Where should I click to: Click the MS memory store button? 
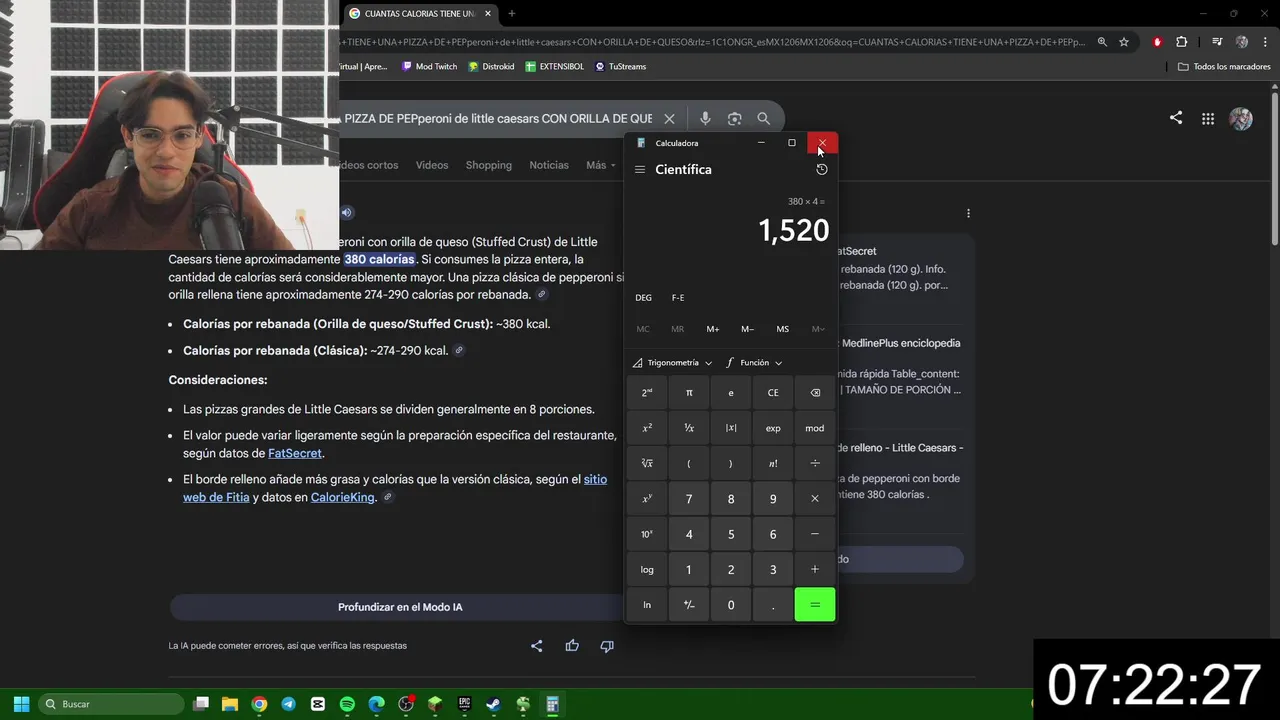coord(783,329)
